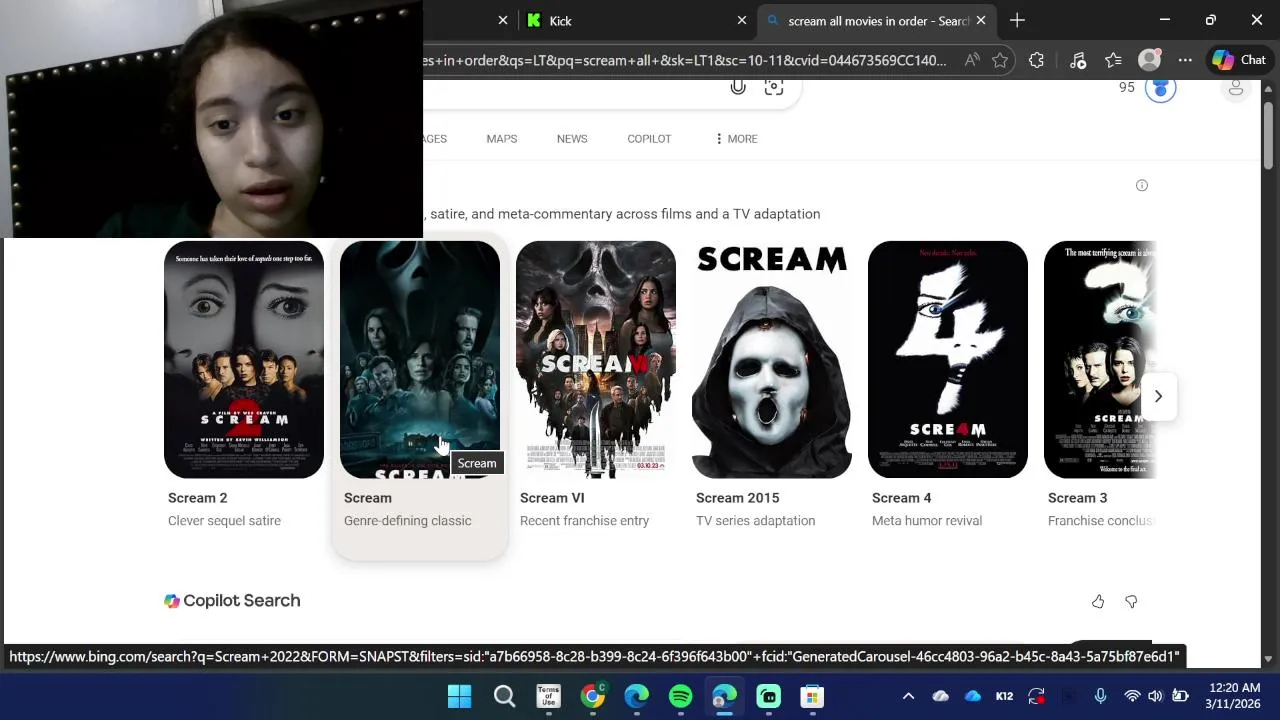Open Copilot Chat button

coord(1239,60)
